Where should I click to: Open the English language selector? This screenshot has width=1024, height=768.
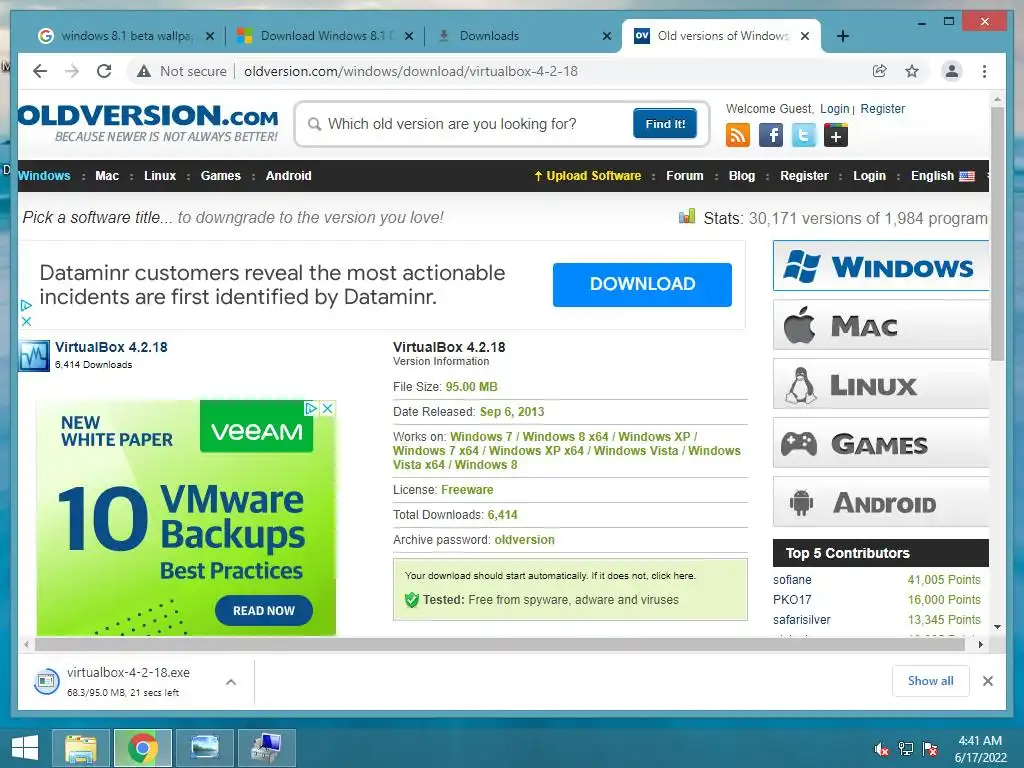(942, 176)
